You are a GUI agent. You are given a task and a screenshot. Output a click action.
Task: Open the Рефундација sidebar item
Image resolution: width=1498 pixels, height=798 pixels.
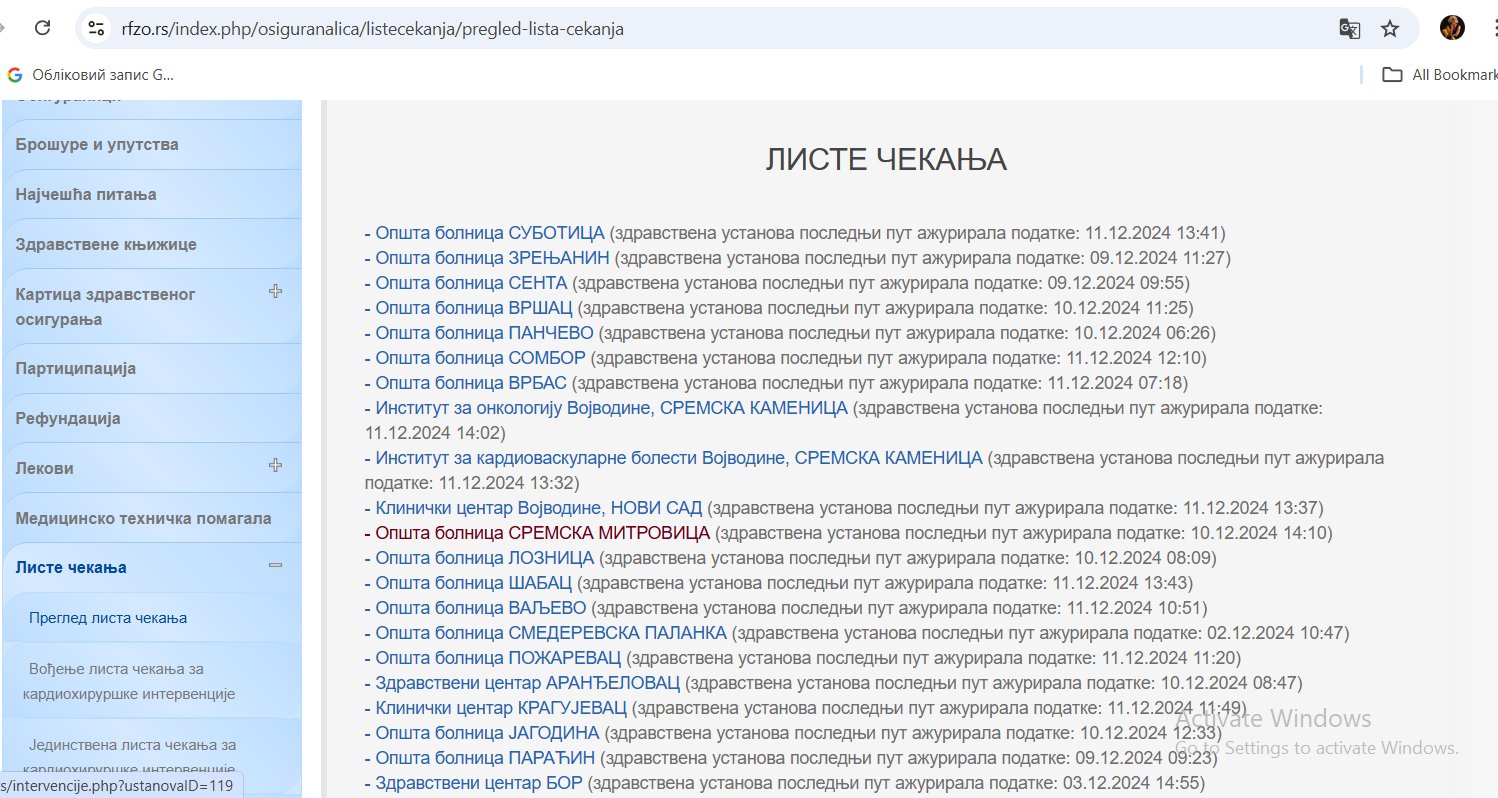coord(68,418)
